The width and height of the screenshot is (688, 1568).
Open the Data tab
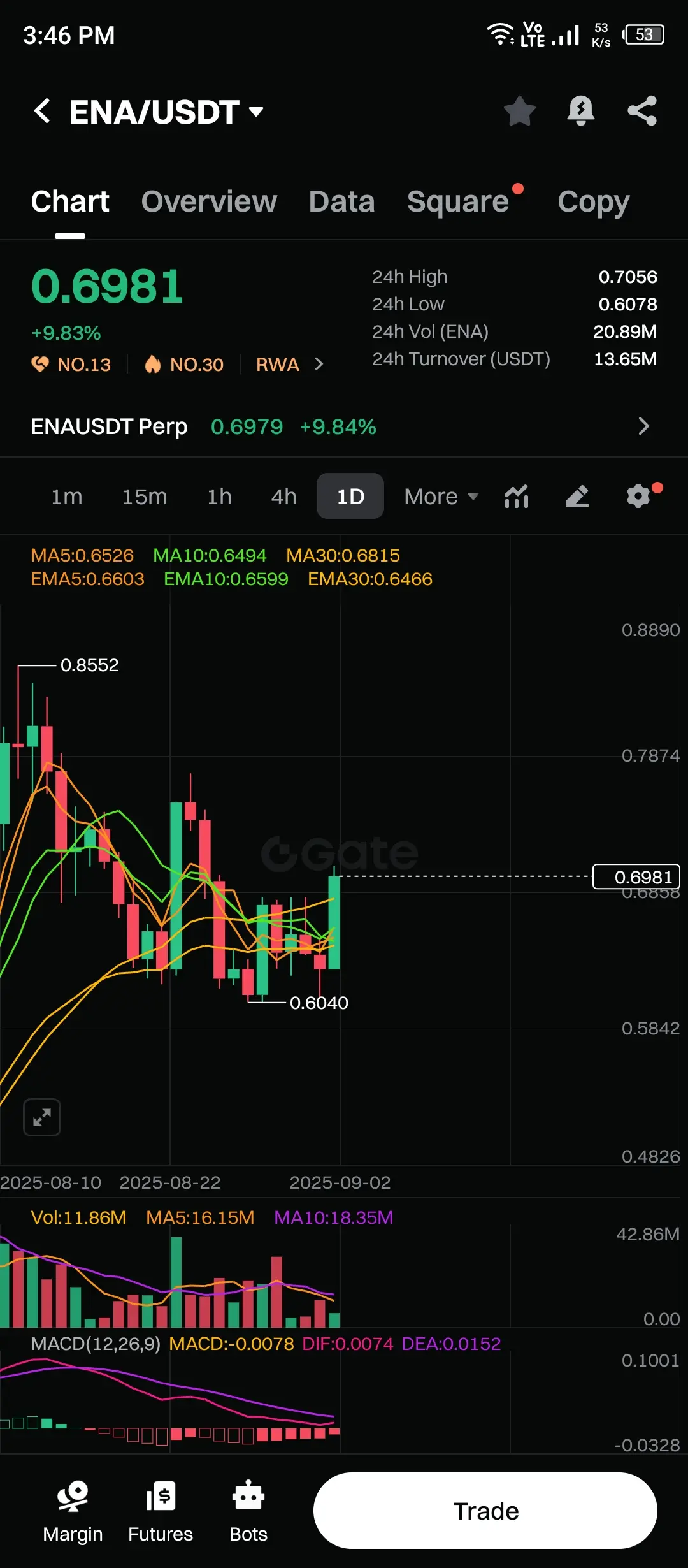coord(342,202)
